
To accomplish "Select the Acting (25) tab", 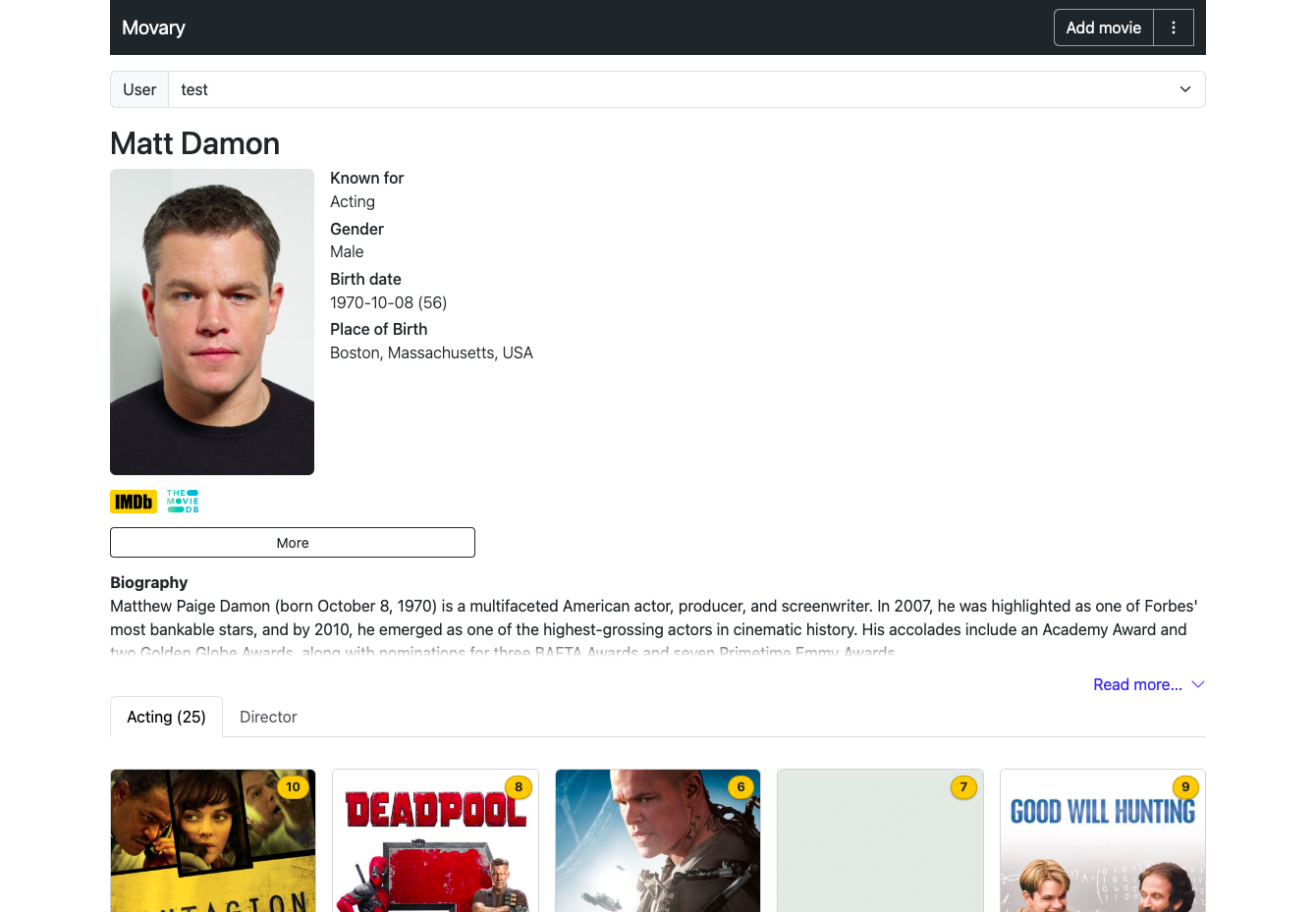I will tap(166, 717).
